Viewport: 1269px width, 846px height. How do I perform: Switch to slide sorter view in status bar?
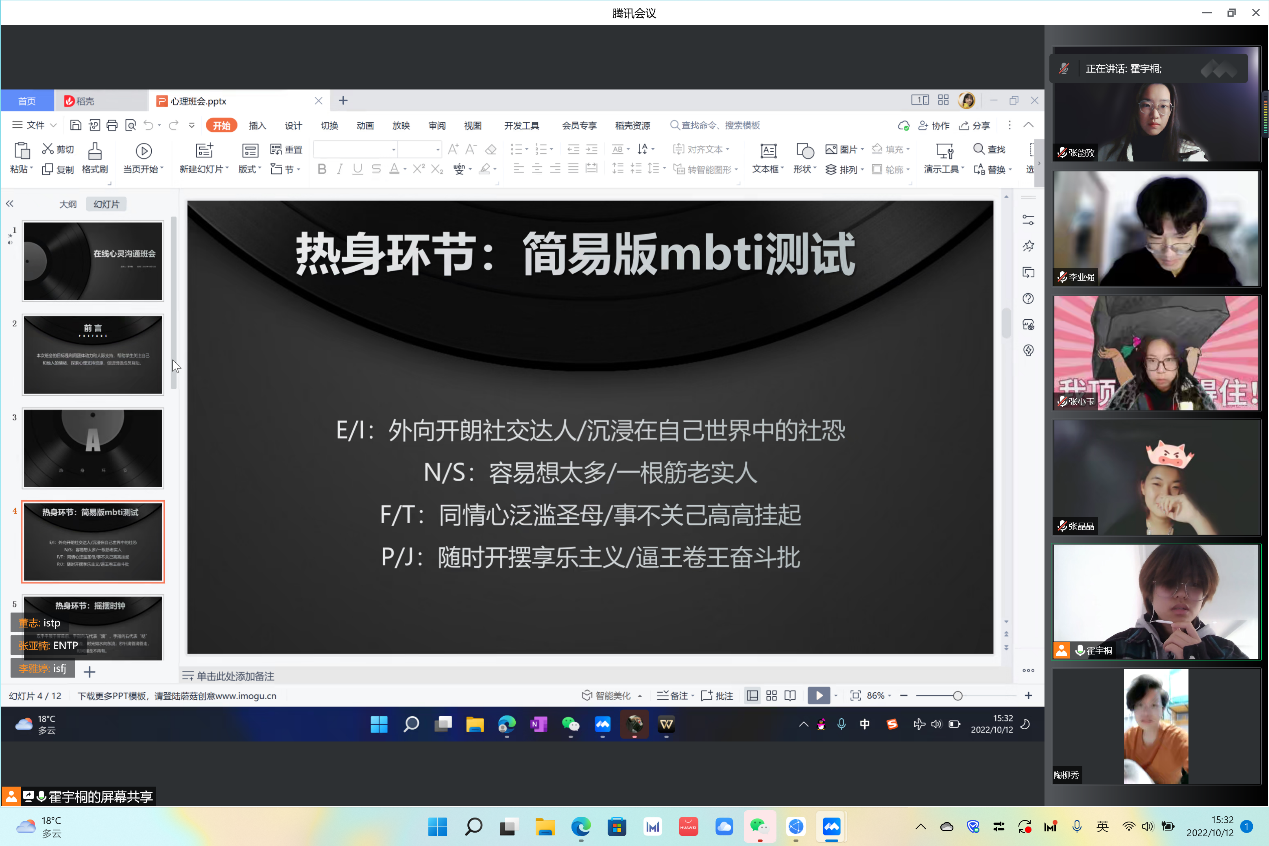click(772, 695)
